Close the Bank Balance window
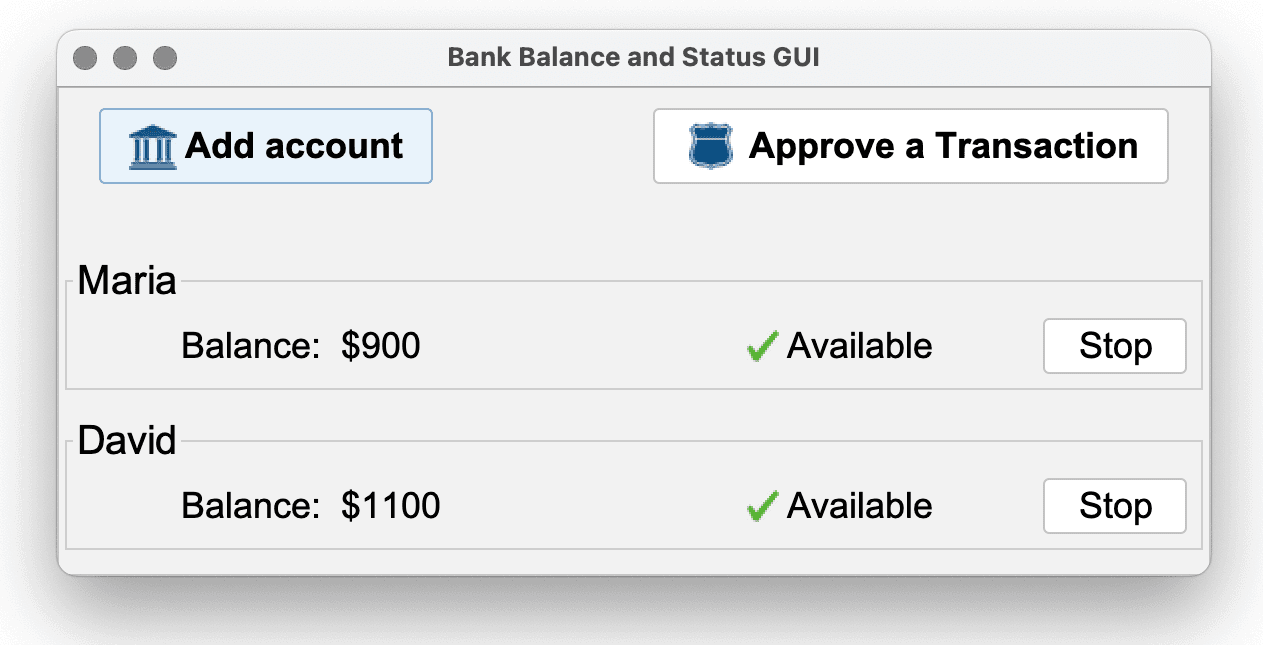Screen dimensions: 1263x645 85,58
